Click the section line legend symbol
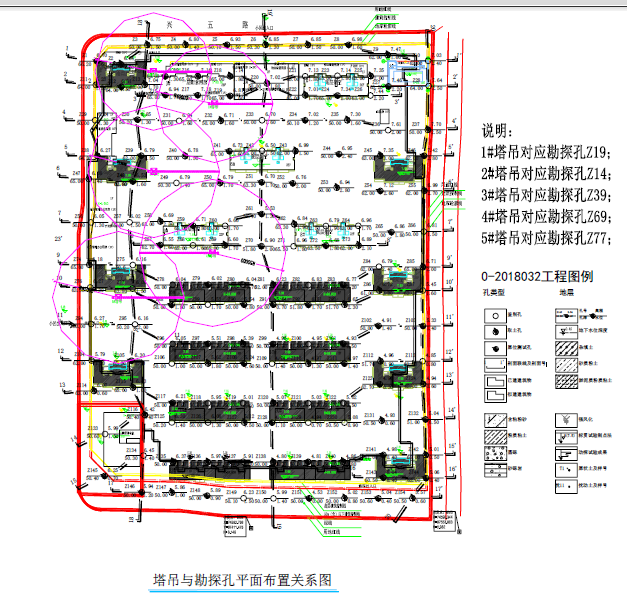This screenshot has width=627, height=594. 495,365
